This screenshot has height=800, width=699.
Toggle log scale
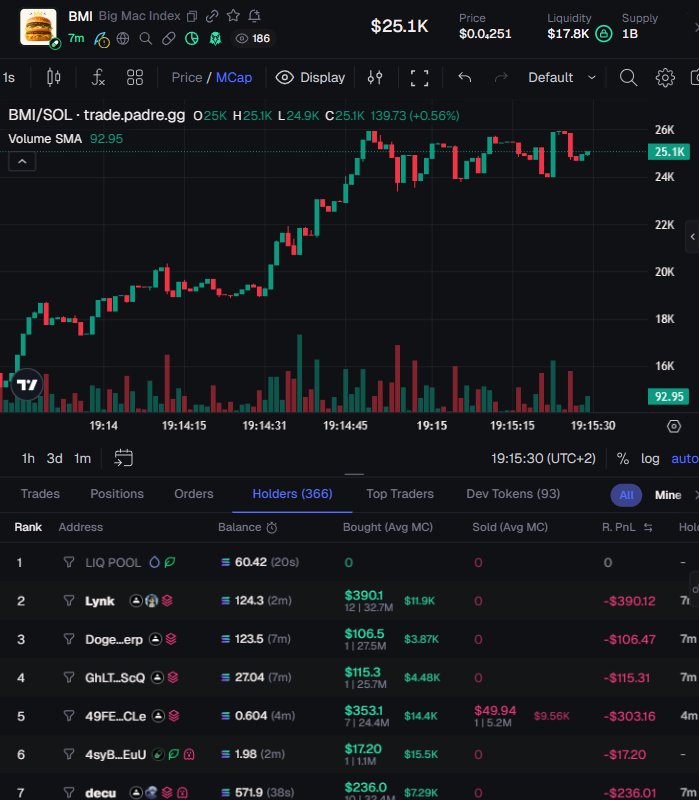tap(650, 458)
